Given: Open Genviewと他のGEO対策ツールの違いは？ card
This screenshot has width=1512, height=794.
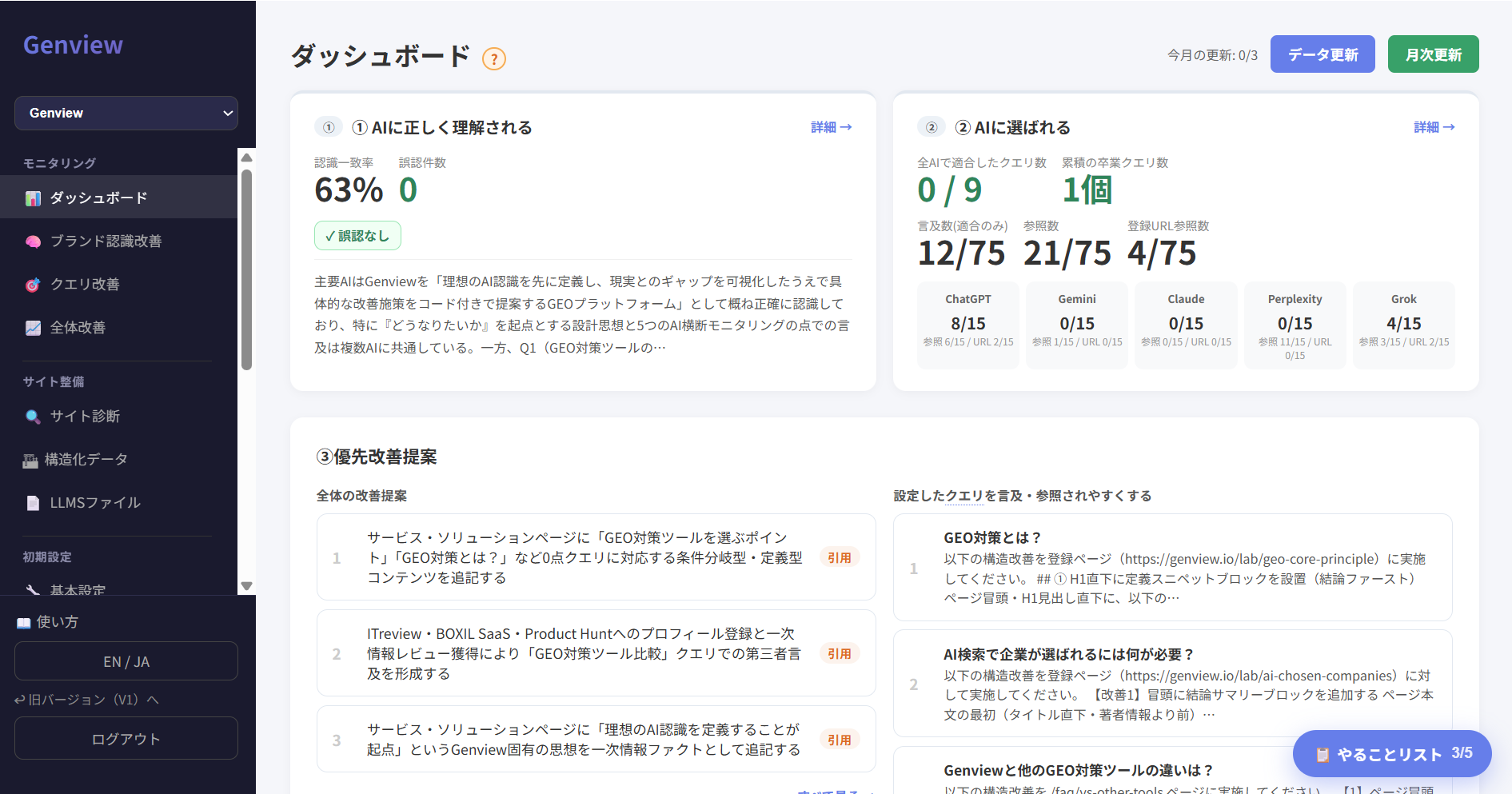Looking at the screenshot, I should pyautogui.click(x=1172, y=771).
